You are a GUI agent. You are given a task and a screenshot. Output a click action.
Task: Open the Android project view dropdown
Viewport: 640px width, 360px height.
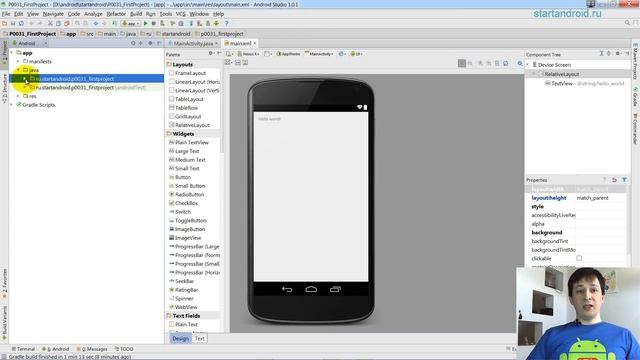30,43
